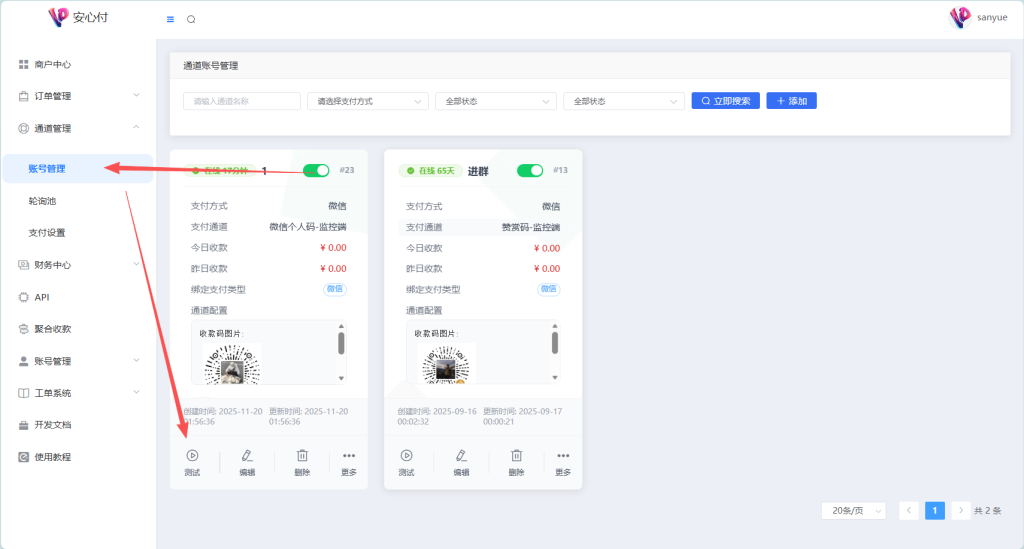Click the 测试 play icon on card #23
Image resolution: width=1024 pixels, height=549 pixels.
tap(192, 456)
